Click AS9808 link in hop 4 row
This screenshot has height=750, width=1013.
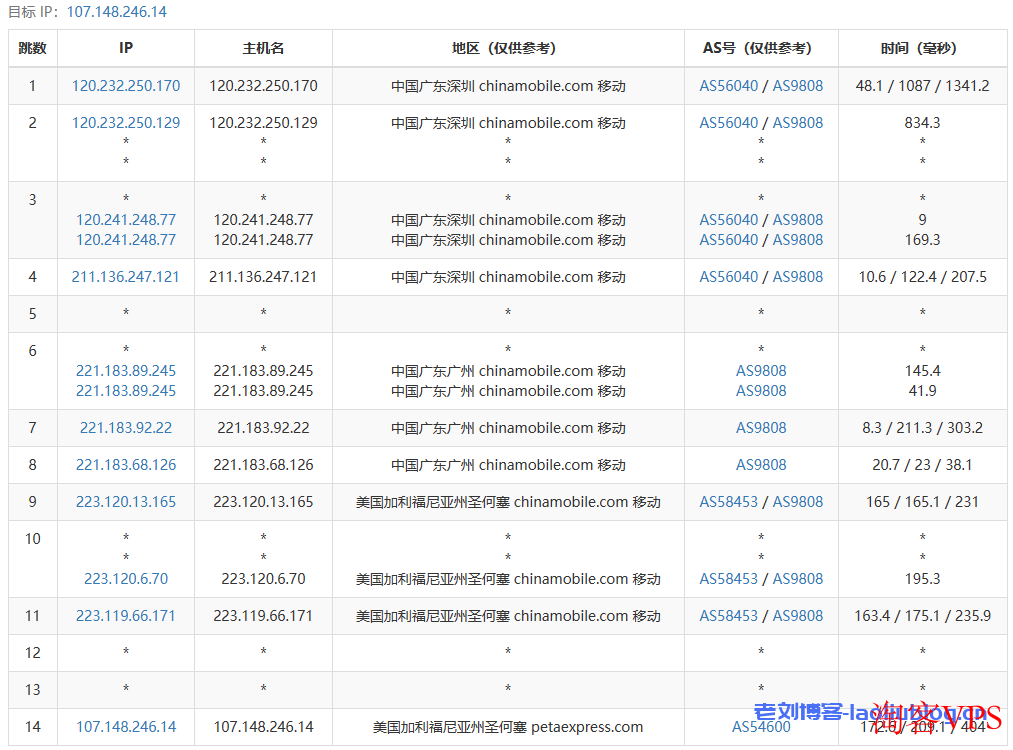pyautogui.click(x=798, y=276)
